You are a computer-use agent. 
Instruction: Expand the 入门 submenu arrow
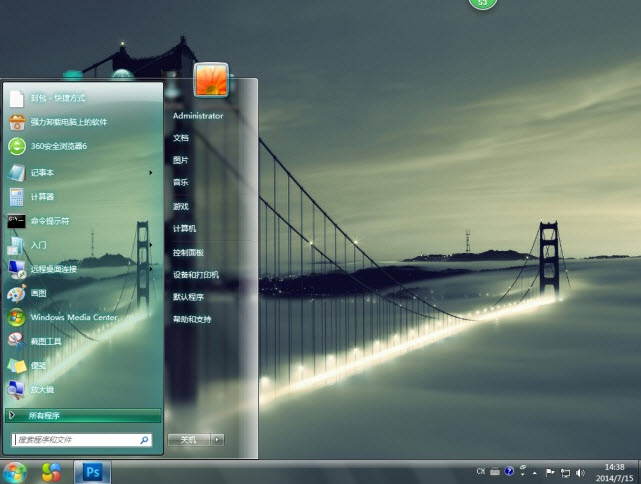tap(151, 244)
